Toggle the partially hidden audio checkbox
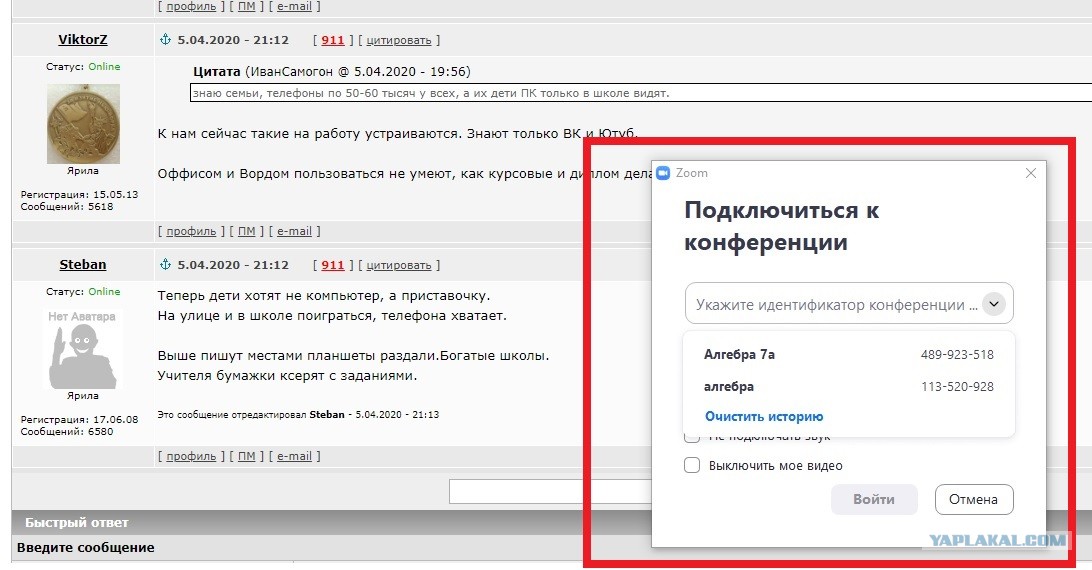The width and height of the screenshot is (1092, 570). click(692, 438)
